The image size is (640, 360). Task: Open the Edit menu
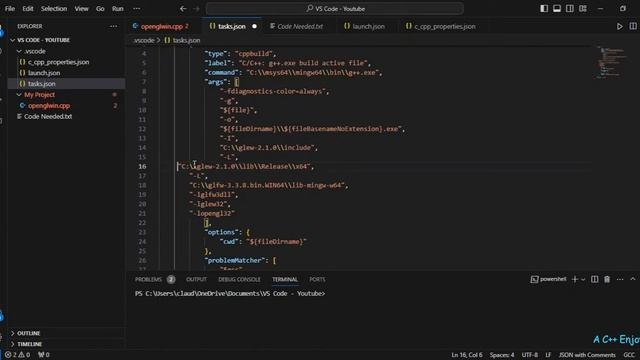point(28,9)
